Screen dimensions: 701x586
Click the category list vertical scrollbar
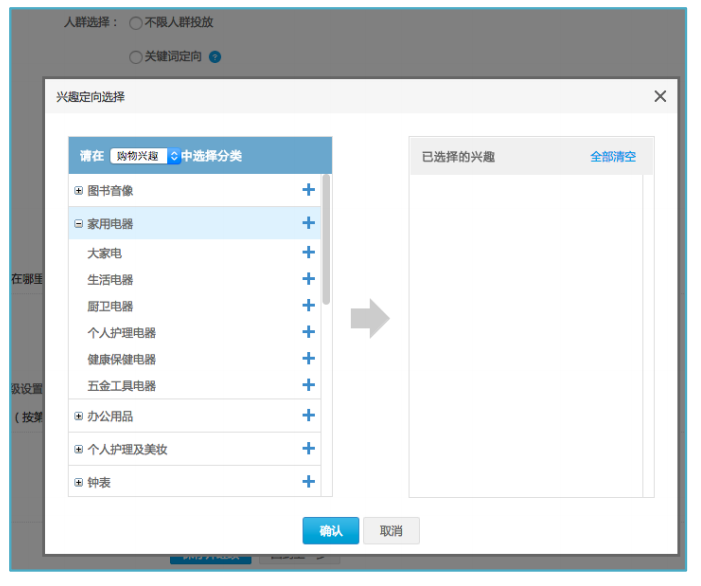pyautogui.click(x=326, y=240)
